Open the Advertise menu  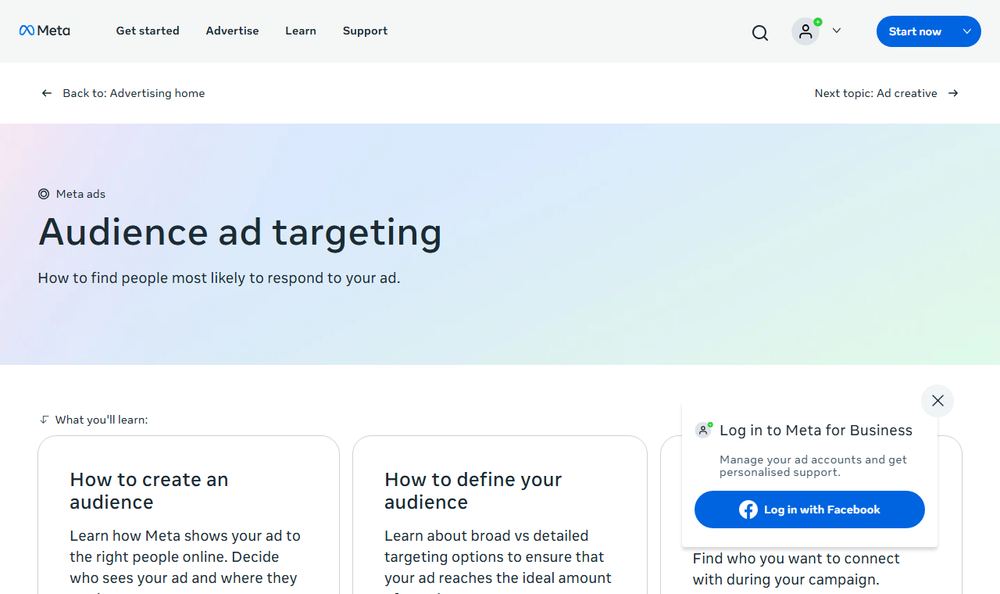point(232,31)
